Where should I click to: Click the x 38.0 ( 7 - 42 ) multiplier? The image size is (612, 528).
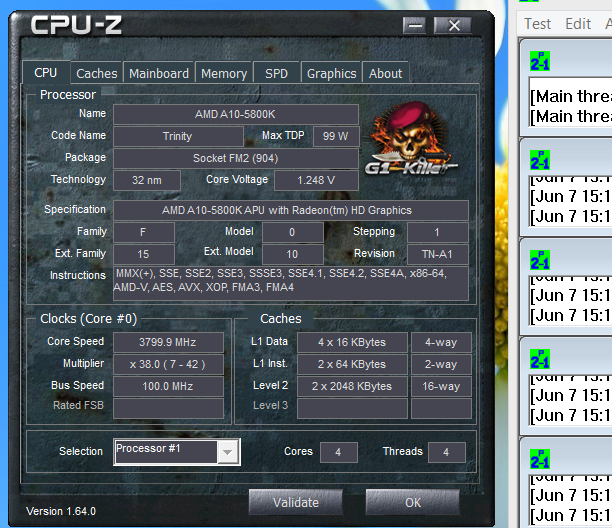point(168,364)
